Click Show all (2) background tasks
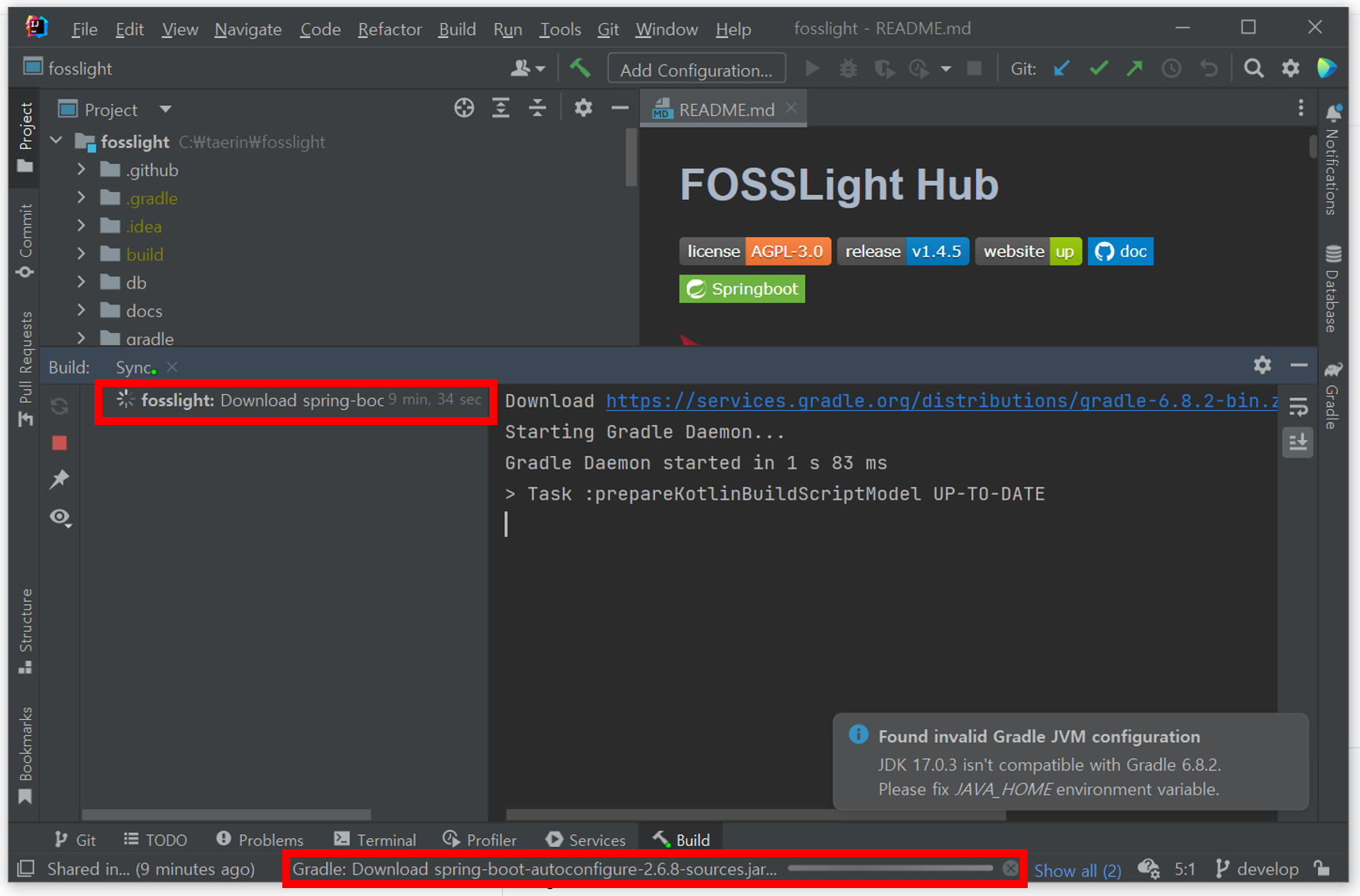1360x896 pixels. (1078, 870)
